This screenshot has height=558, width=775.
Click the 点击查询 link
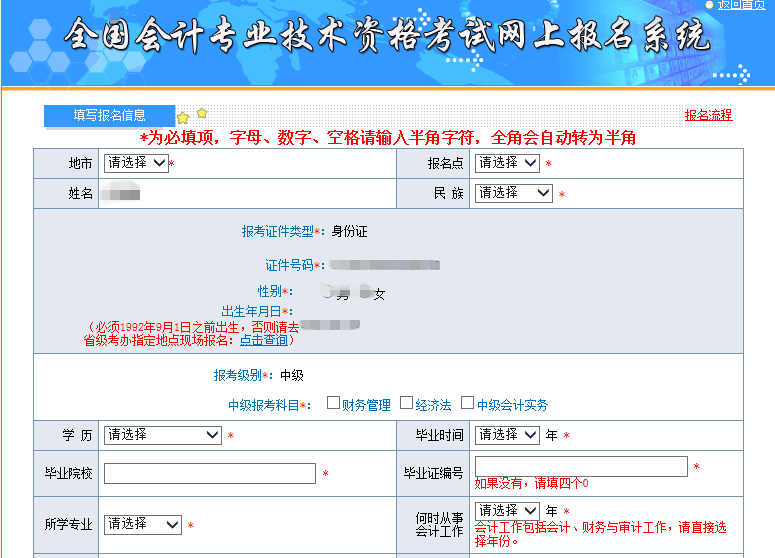264,340
